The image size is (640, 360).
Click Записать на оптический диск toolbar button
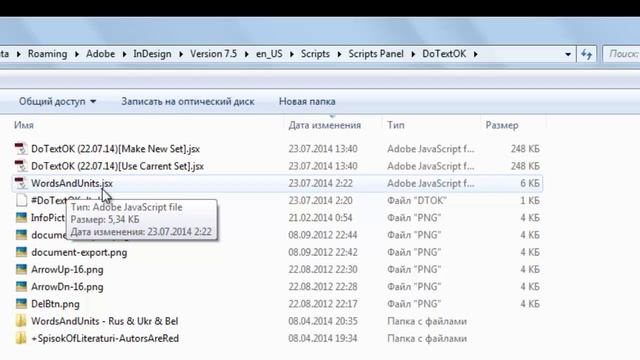pyautogui.click(x=188, y=101)
